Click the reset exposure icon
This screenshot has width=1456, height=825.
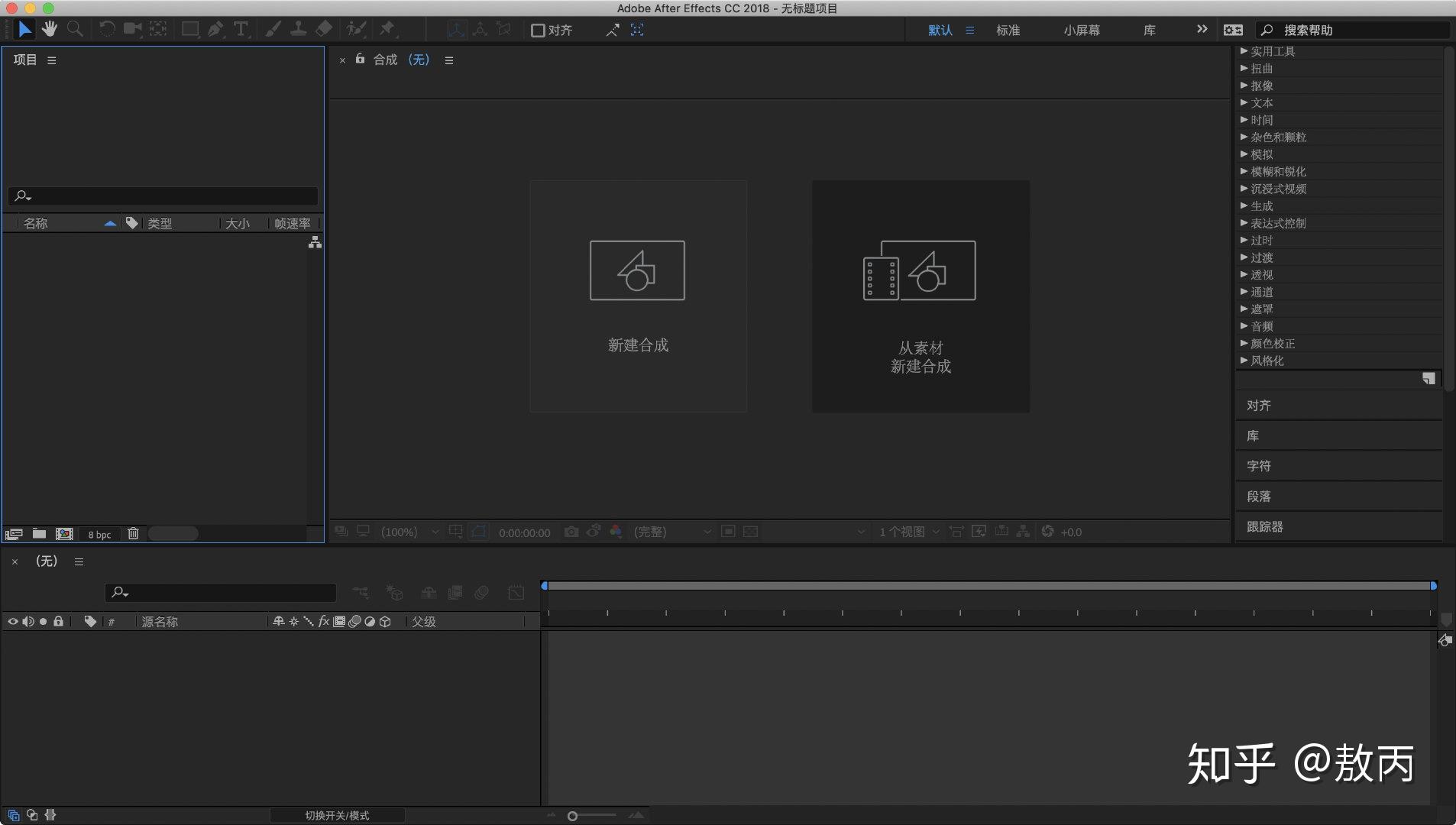point(1047,532)
